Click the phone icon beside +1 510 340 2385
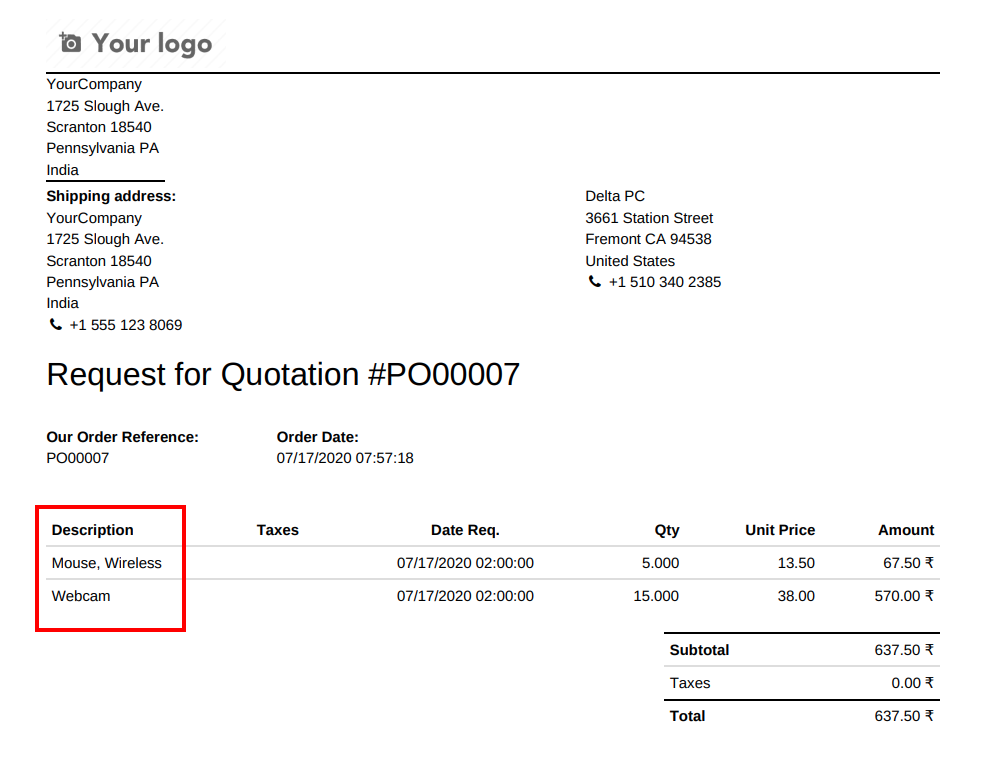Screen dimensions: 982x777 pos(594,282)
